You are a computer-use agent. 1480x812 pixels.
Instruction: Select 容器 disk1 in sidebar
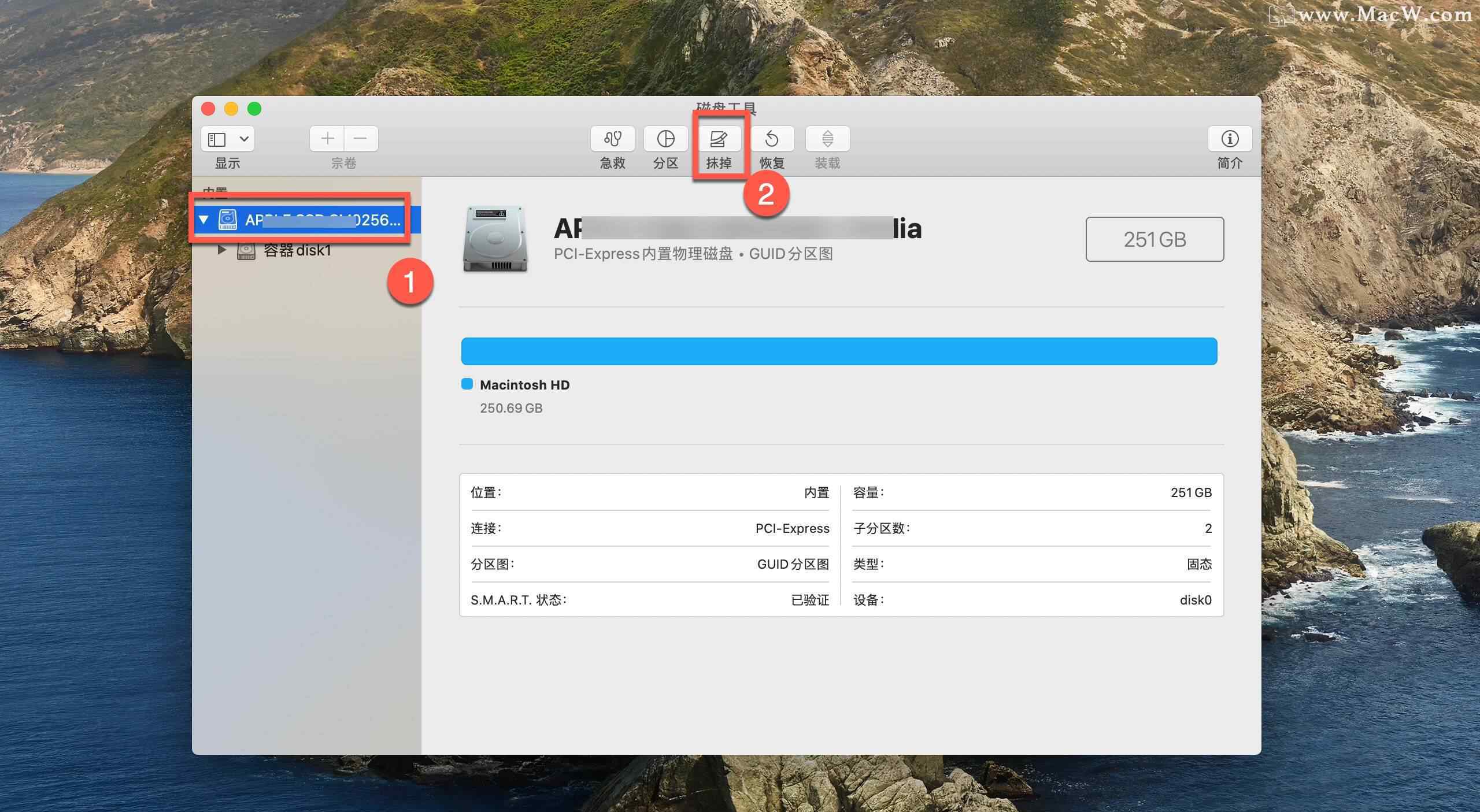(297, 250)
